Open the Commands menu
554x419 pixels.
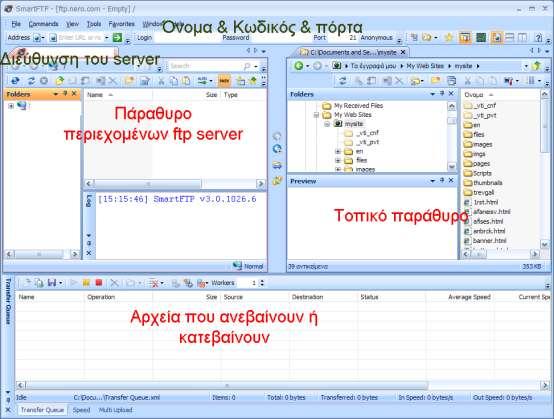[x=43, y=24]
